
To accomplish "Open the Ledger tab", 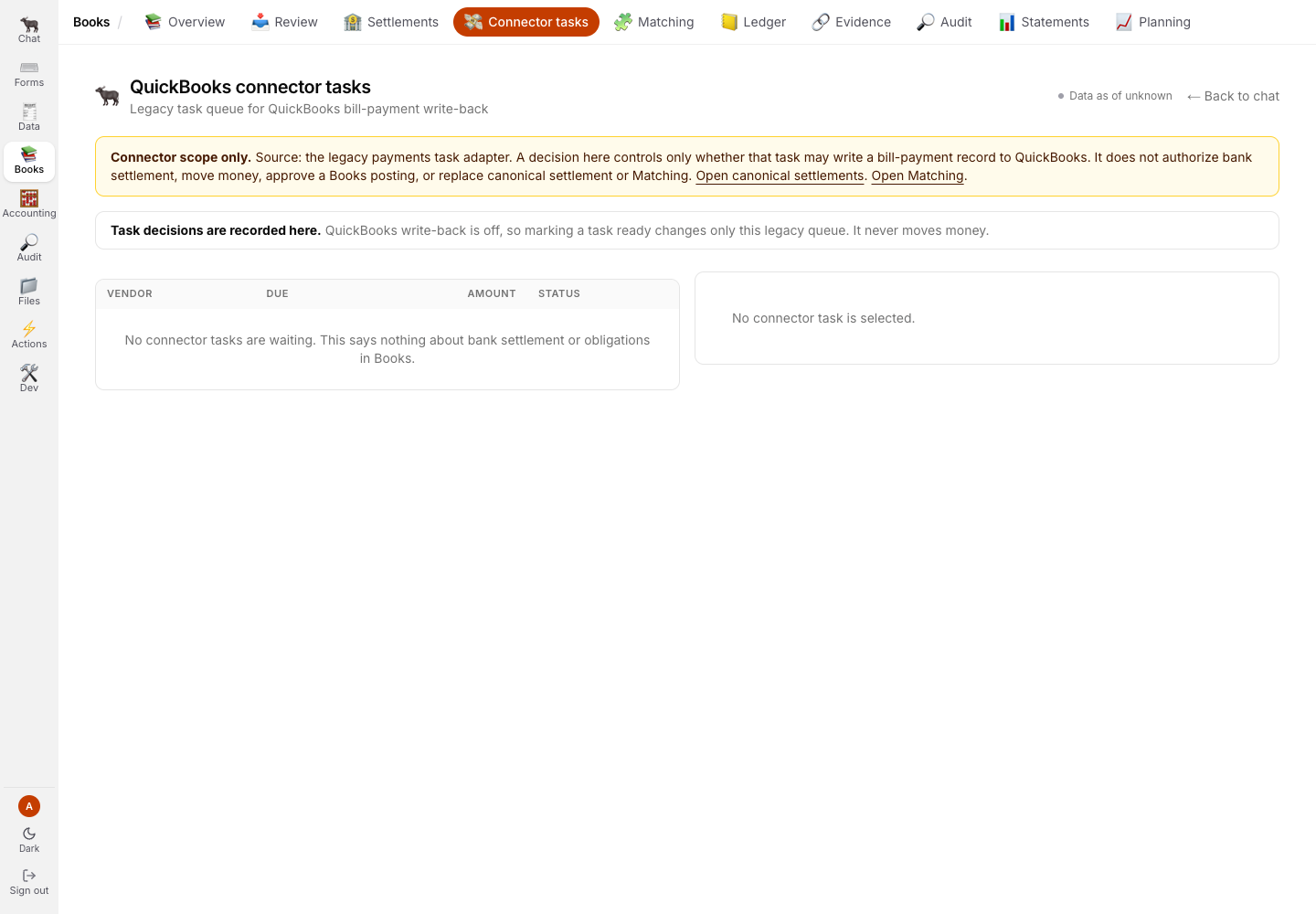I will click(x=754, y=22).
